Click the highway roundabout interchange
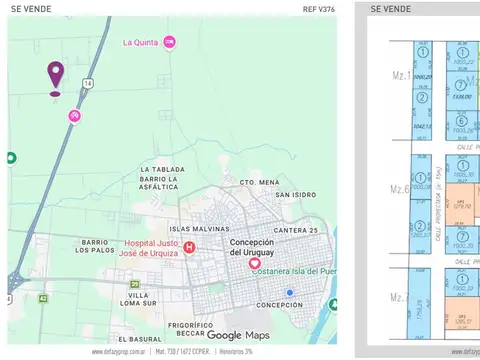 click(14, 281)
